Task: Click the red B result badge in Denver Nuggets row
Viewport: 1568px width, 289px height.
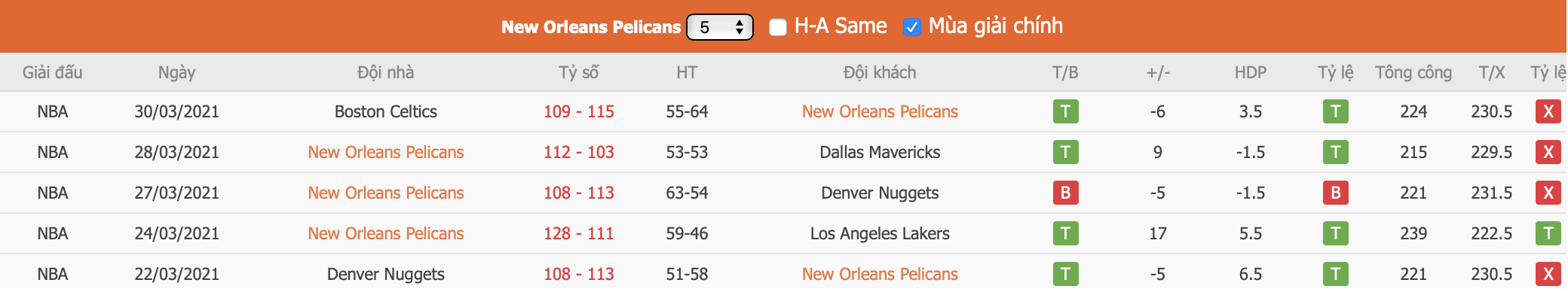Action: point(1065,193)
